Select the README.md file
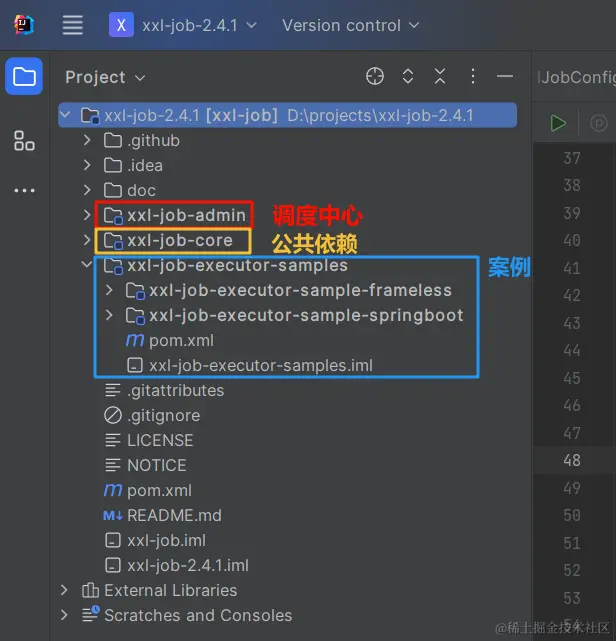616x641 pixels. tap(162, 515)
